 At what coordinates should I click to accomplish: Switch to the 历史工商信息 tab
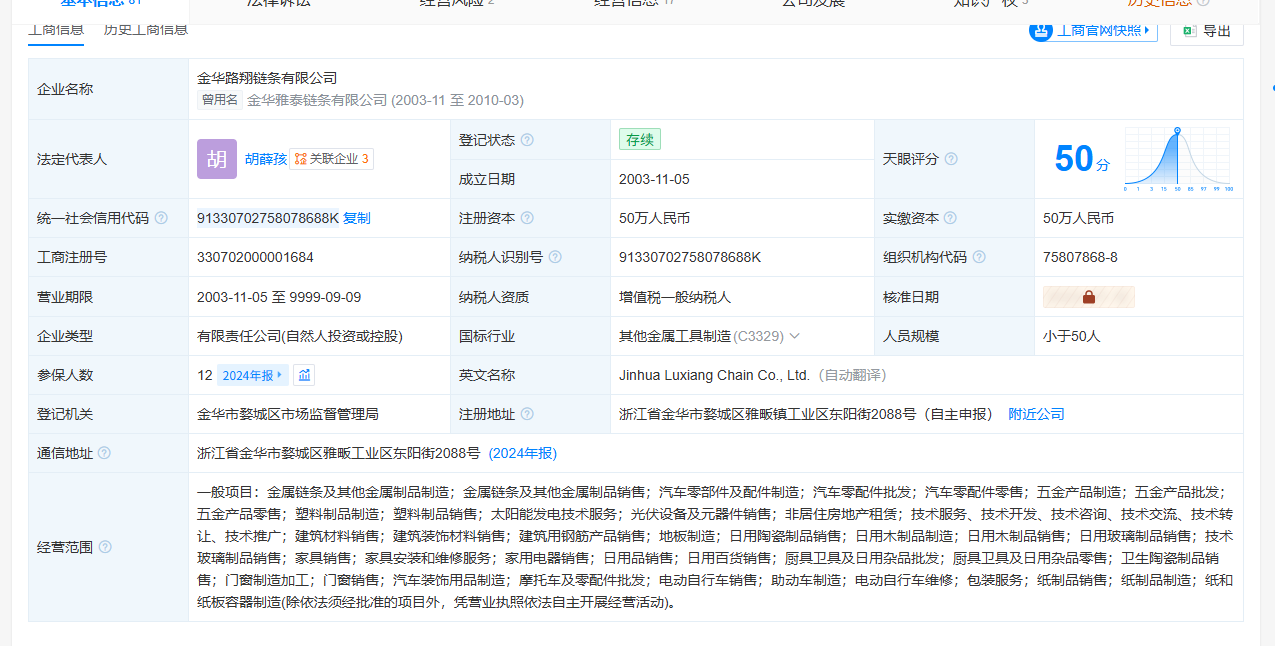[x=146, y=29]
